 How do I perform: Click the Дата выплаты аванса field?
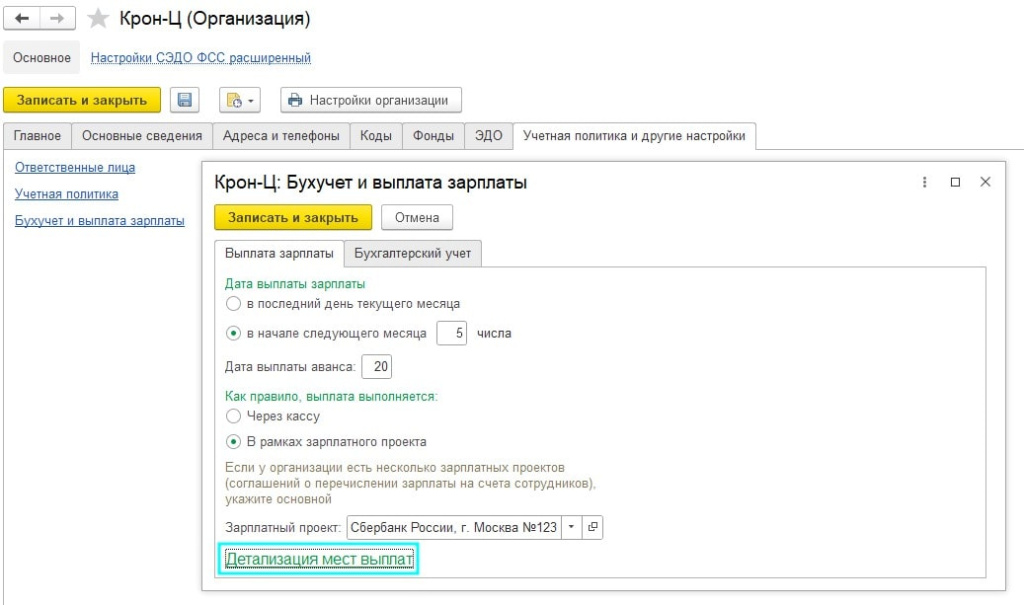coord(376,367)
